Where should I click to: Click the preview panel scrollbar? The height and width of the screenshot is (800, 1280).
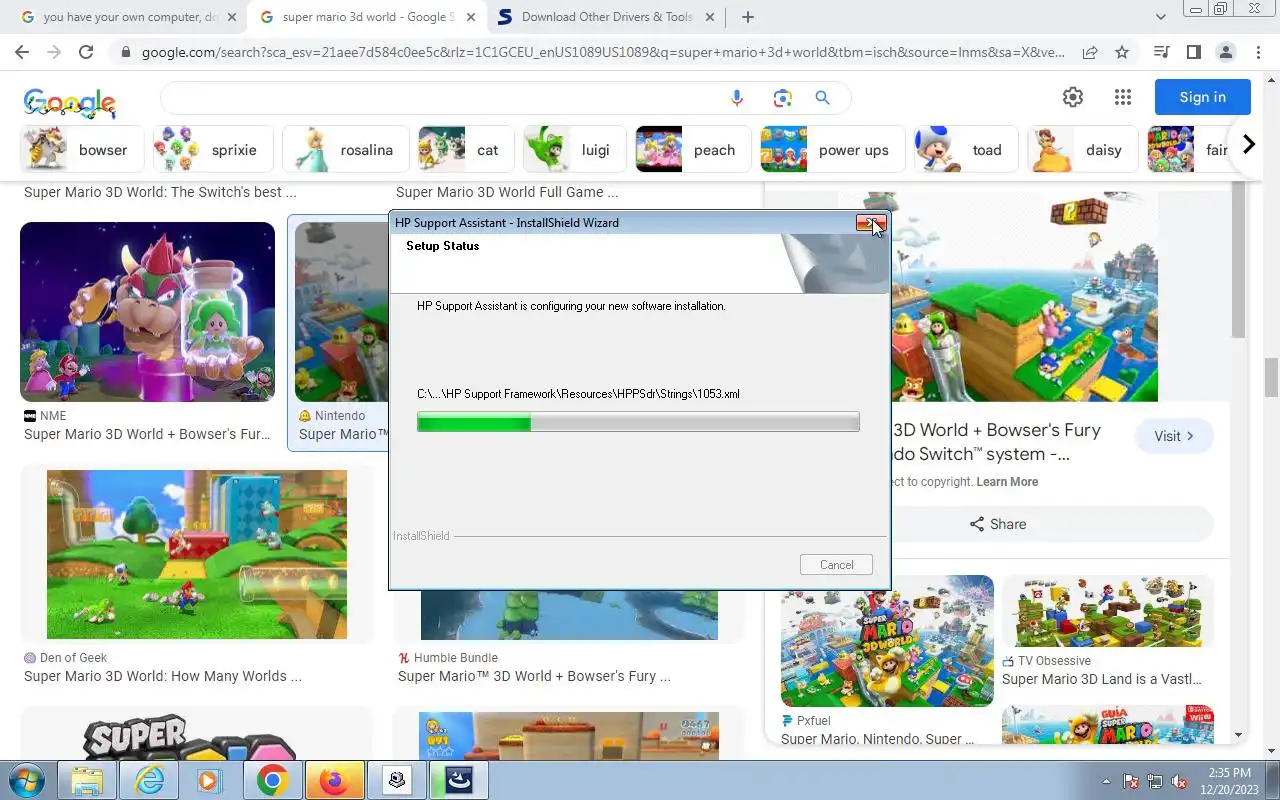click(x=1238, y=262)
